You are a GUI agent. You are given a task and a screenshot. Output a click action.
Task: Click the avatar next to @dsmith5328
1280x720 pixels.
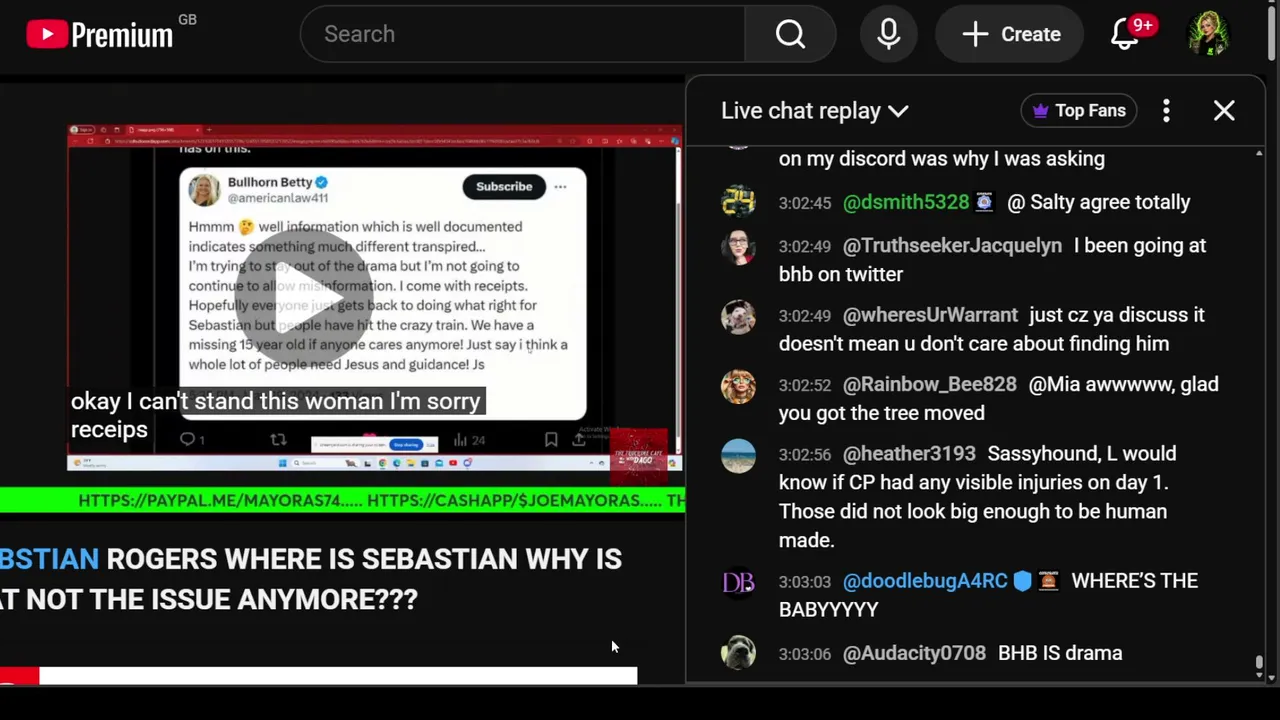[x=738, y=201]
